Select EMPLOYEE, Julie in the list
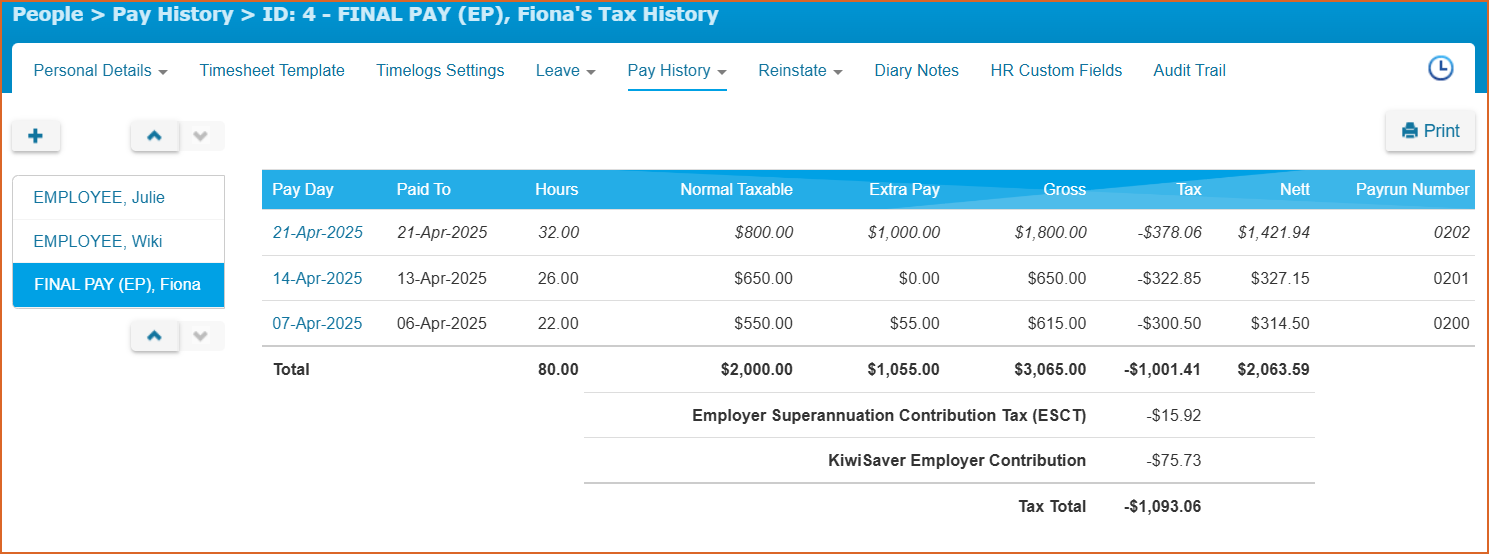Viewport: 1489px width, 554px height. tap(99, 198)
